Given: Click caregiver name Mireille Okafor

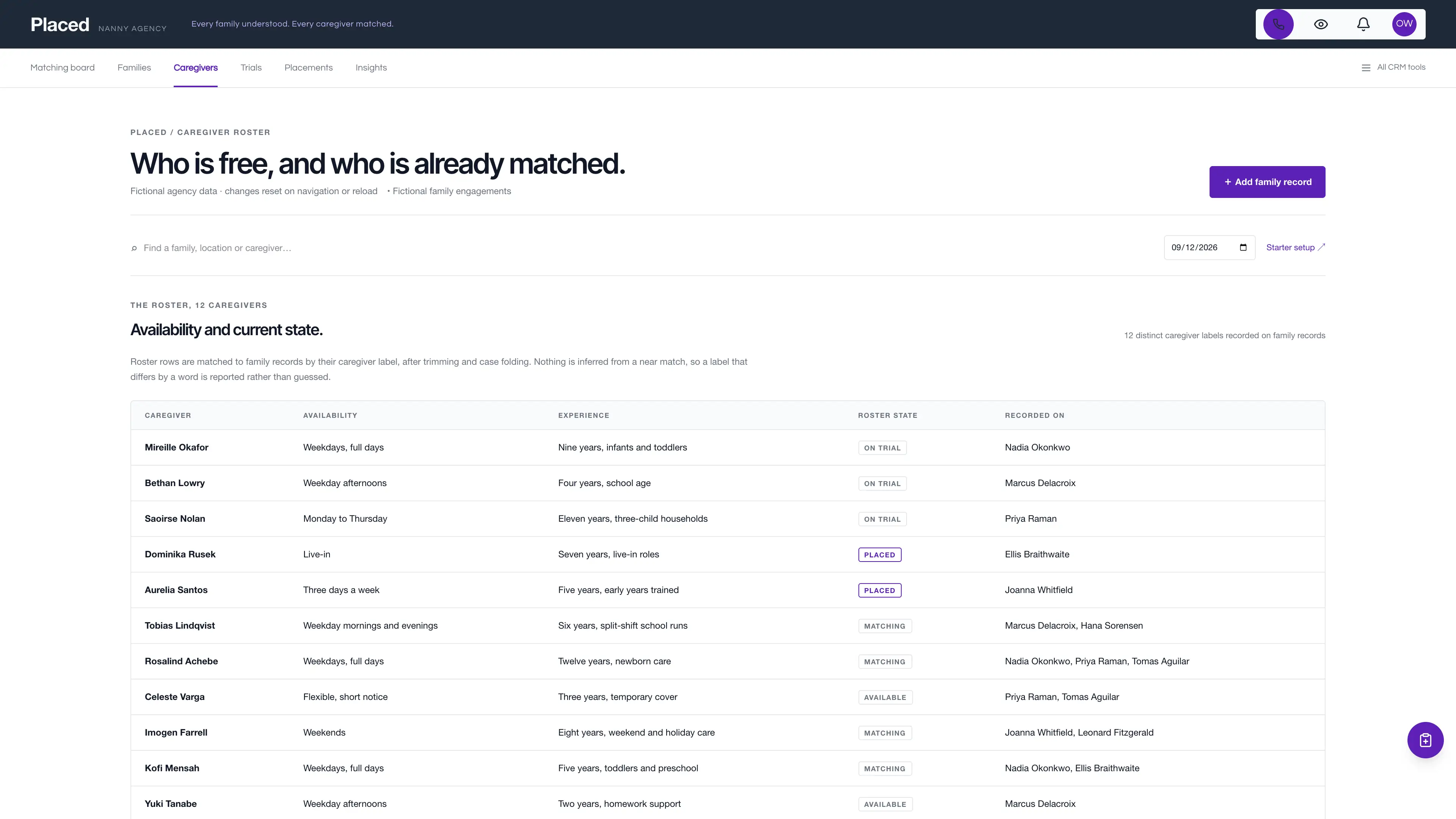Looking at the screenshot, I should (x=176, y=448).
